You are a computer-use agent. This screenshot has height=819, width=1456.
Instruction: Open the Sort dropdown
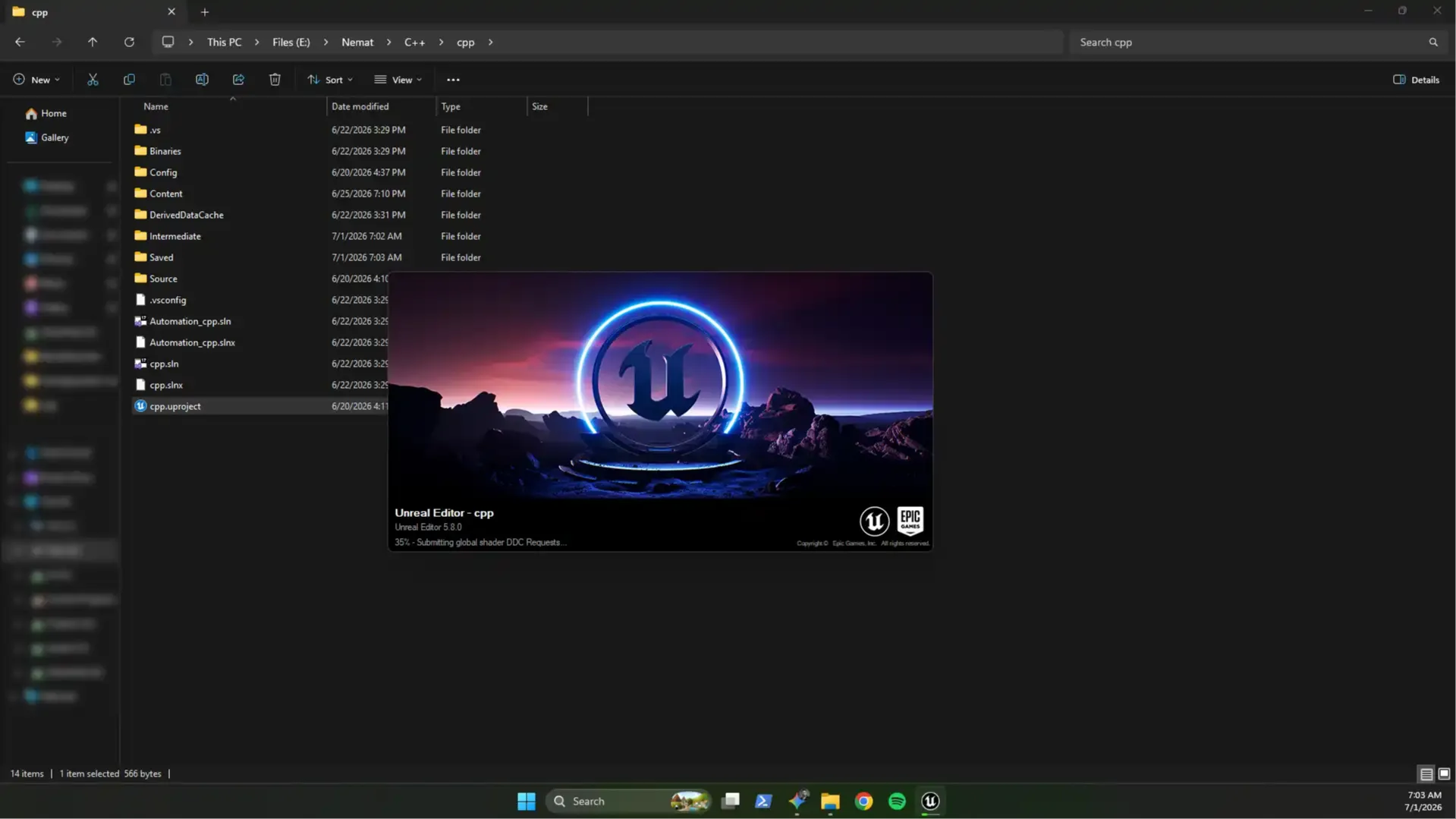[x=330, y=80]
